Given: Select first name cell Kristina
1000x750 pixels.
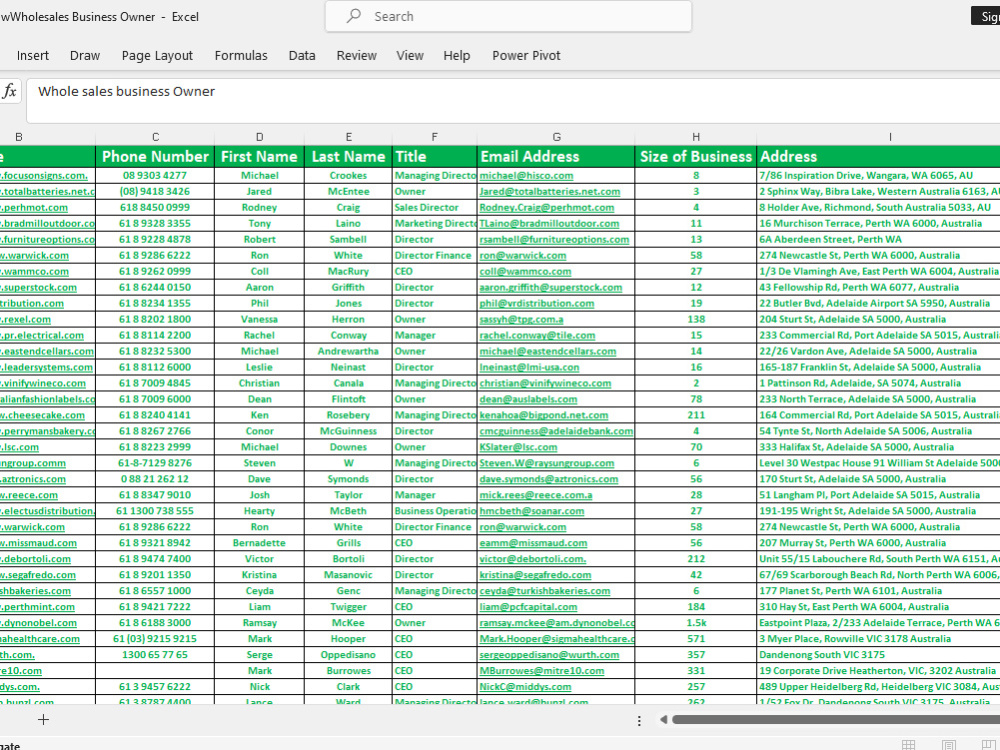Looking at the screenshot, I should [260, 575].
